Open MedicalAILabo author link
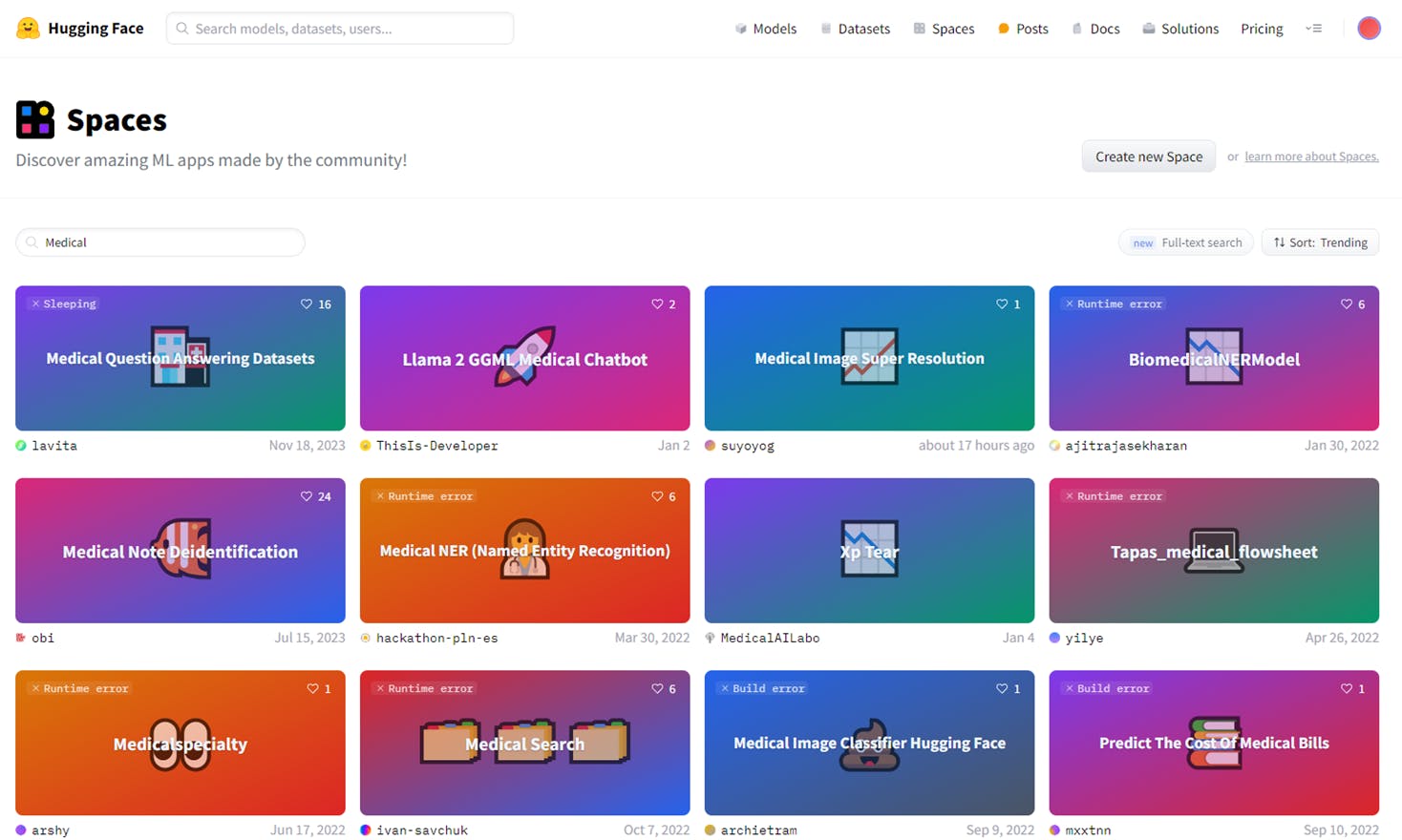 pyautogui.click(x=770, y=638)
